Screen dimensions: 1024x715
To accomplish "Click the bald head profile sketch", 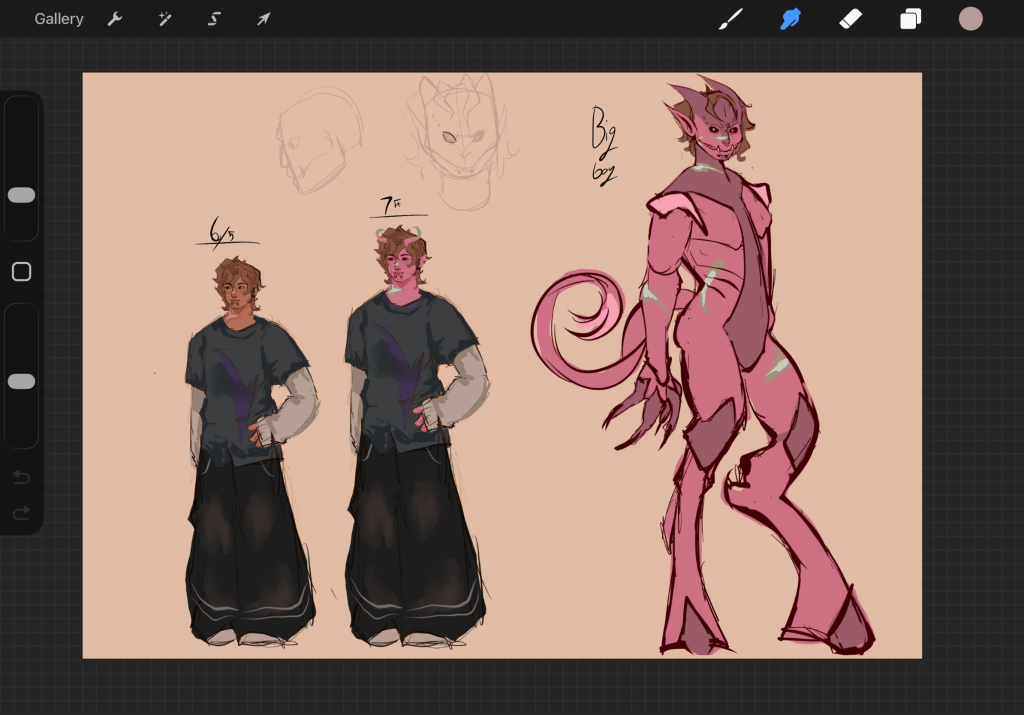I will (x=317, y=140).
